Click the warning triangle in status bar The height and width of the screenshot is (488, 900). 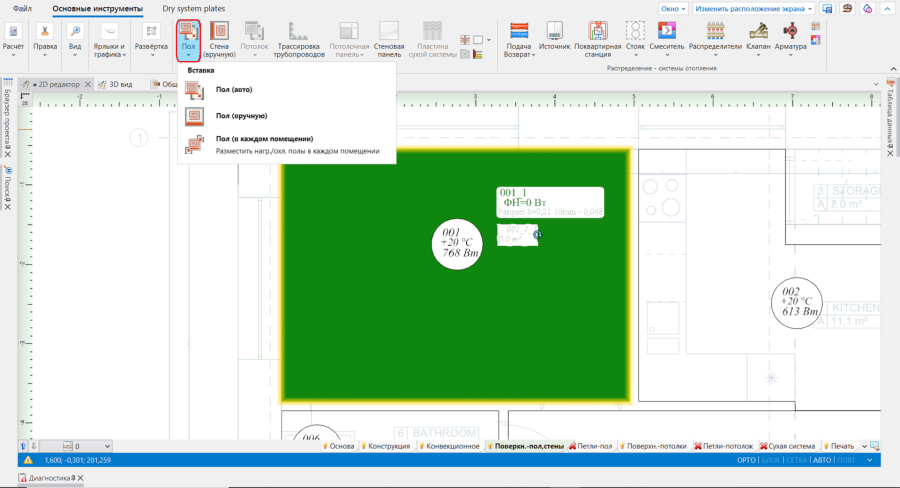28,460
